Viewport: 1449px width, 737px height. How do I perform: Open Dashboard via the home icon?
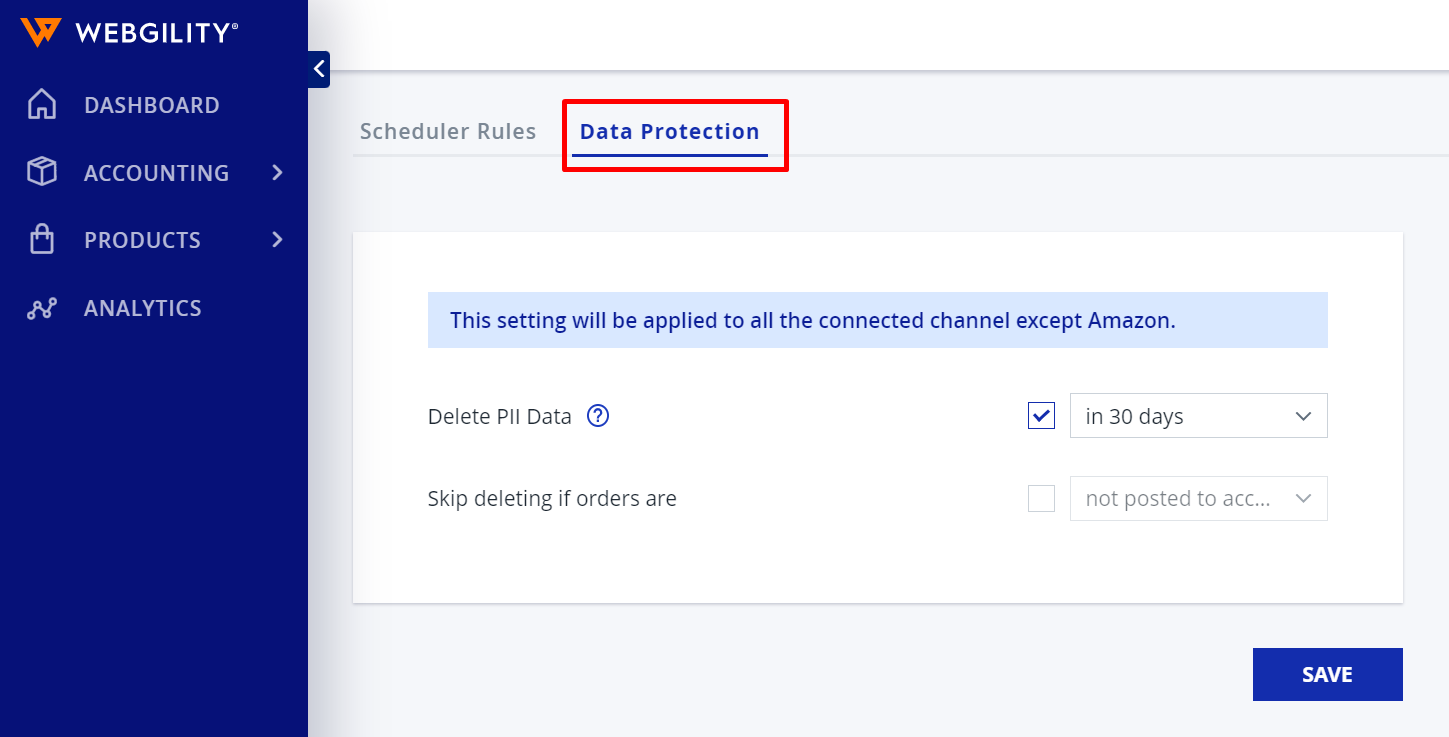pos(41,105)
